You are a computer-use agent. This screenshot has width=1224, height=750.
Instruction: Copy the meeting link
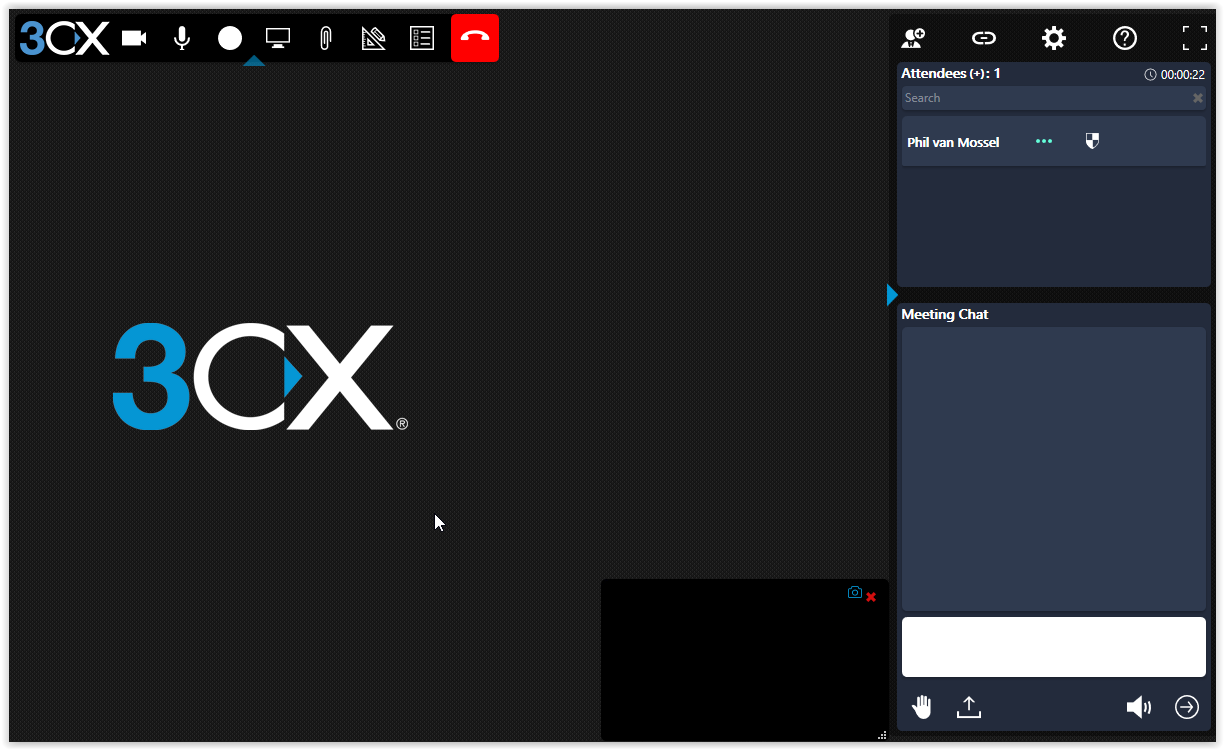(984, 38)
